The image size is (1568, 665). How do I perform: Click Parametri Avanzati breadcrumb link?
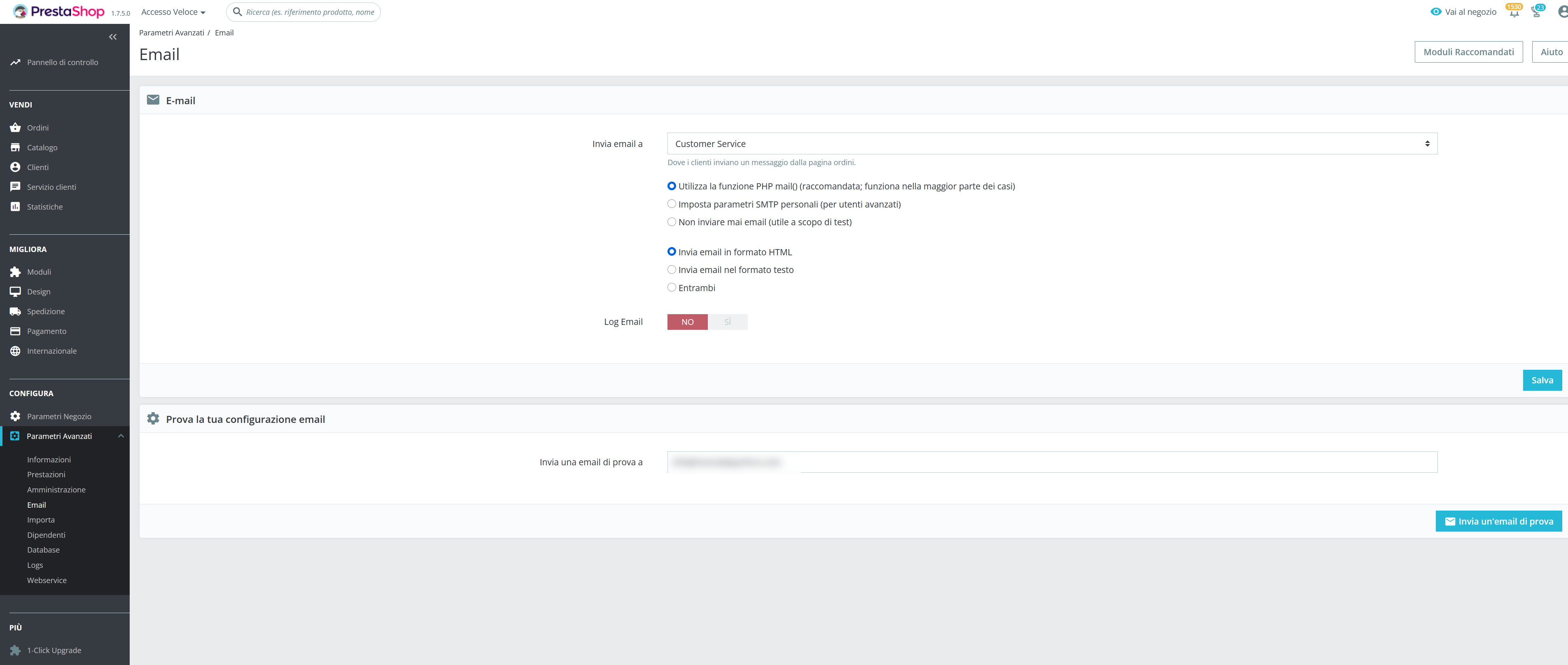(x=172, y=33)
